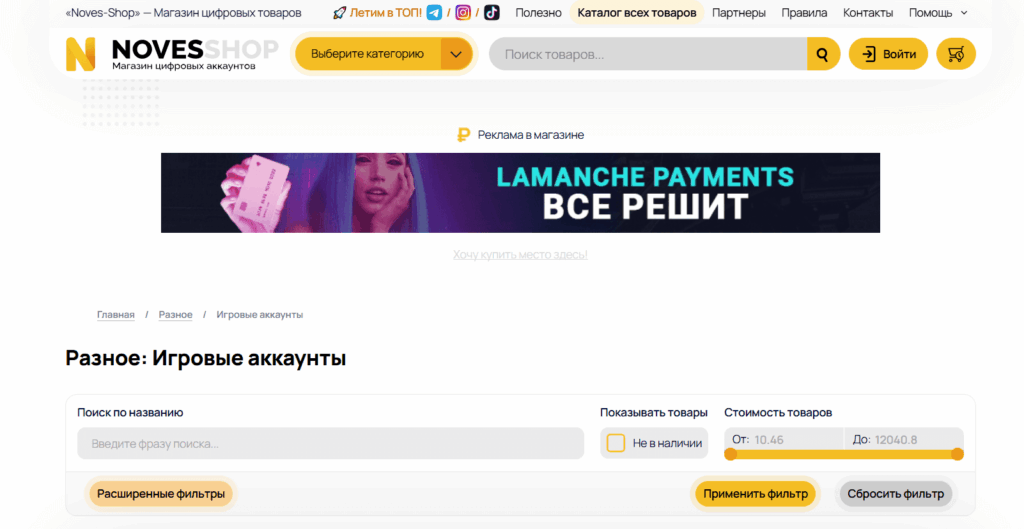
Task: Open the Instagram icon link
Action: click(462, 12)
